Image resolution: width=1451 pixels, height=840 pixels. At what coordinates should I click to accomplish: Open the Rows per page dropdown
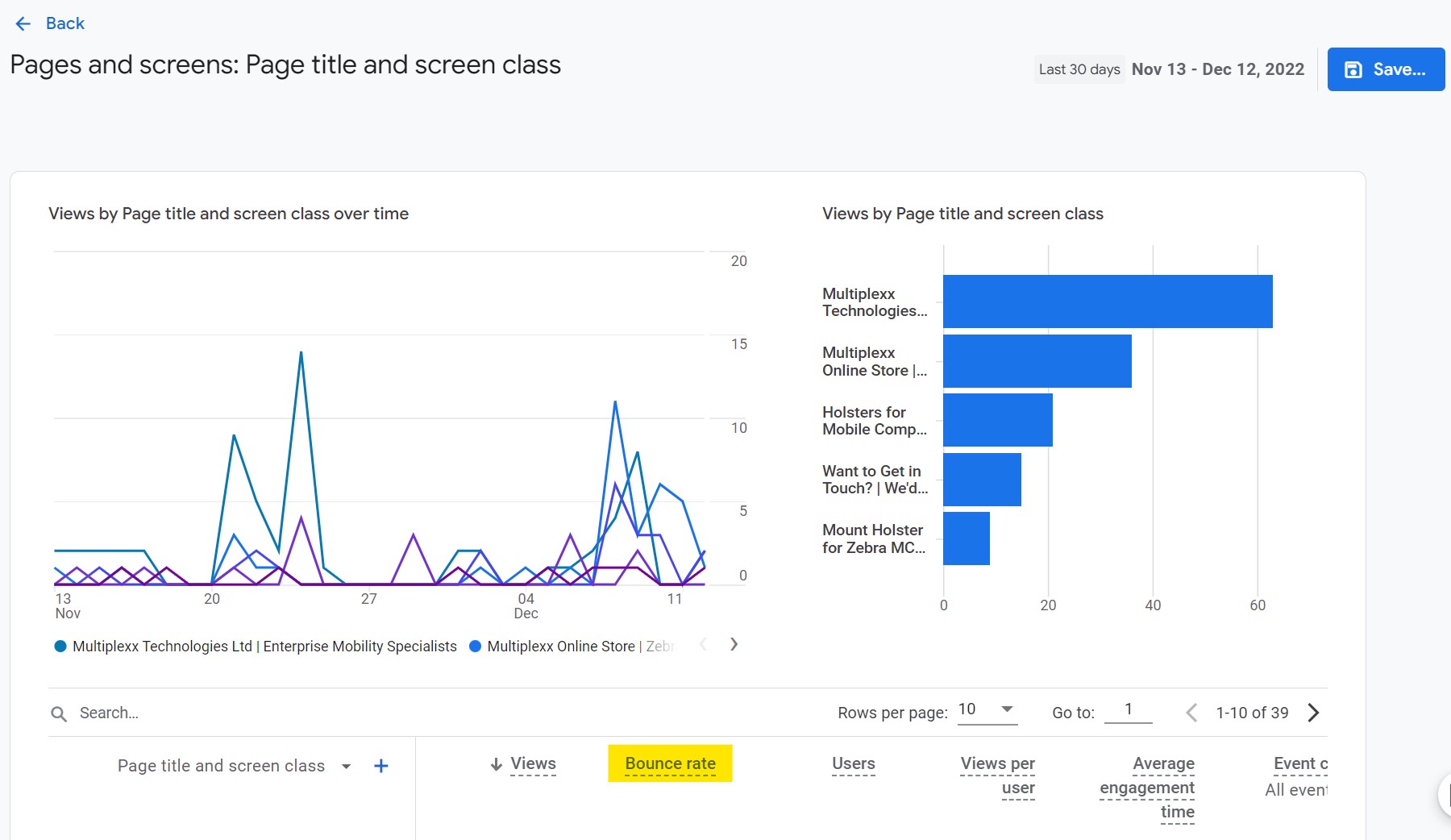tap(987, 710)
